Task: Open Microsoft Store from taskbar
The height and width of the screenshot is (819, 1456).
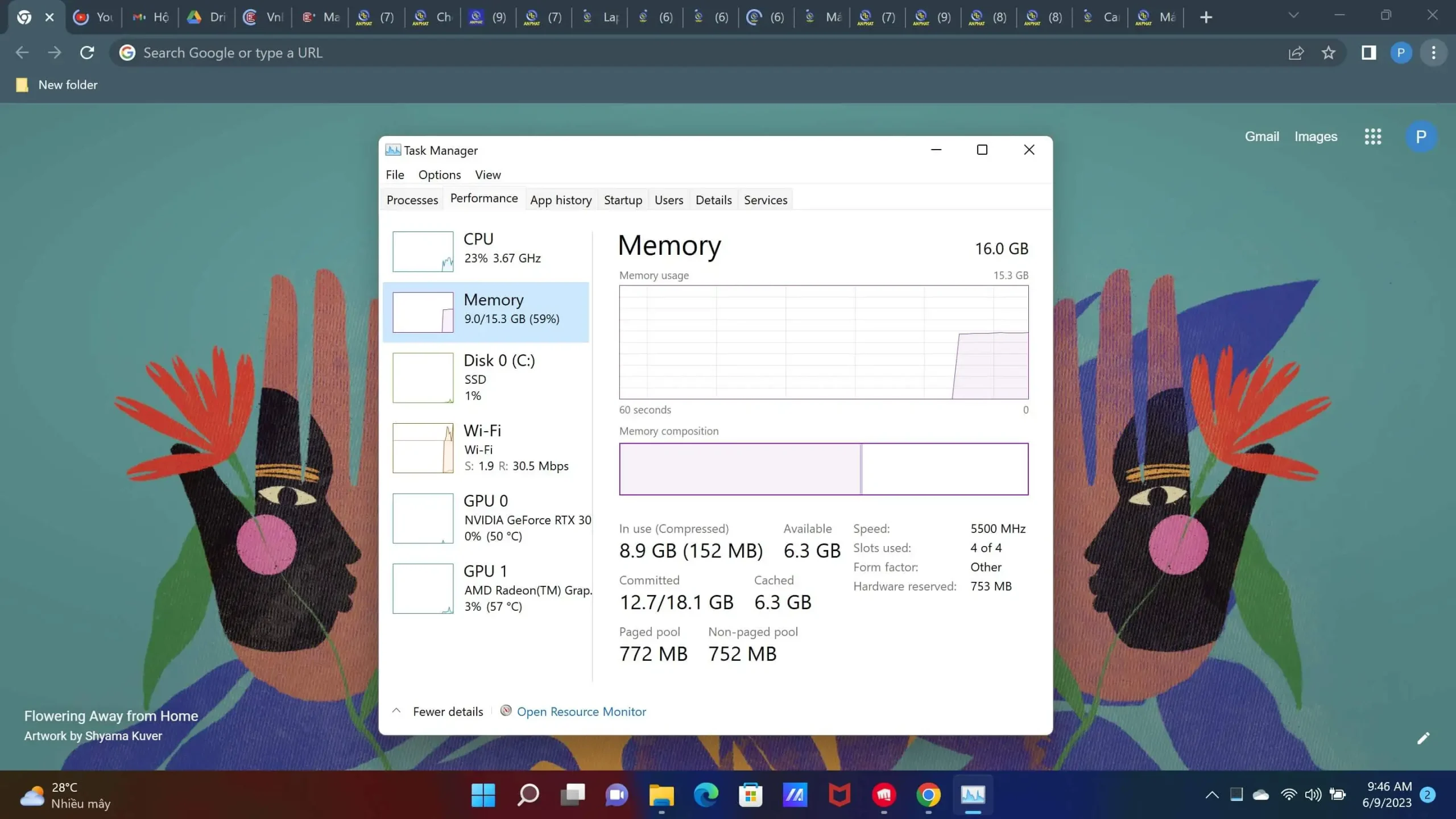Action: (x=750, y=795)
